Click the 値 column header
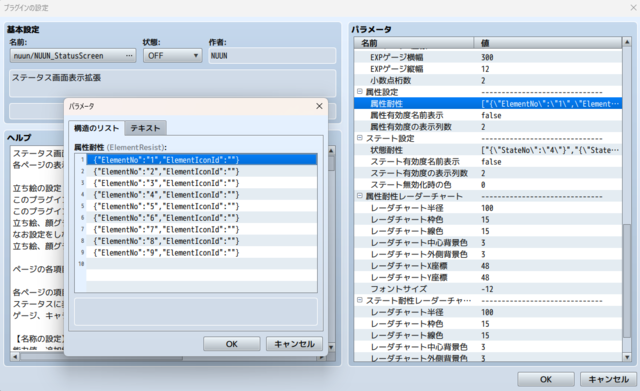This screenshot has height=391, width=640. [x=547, y=43]
